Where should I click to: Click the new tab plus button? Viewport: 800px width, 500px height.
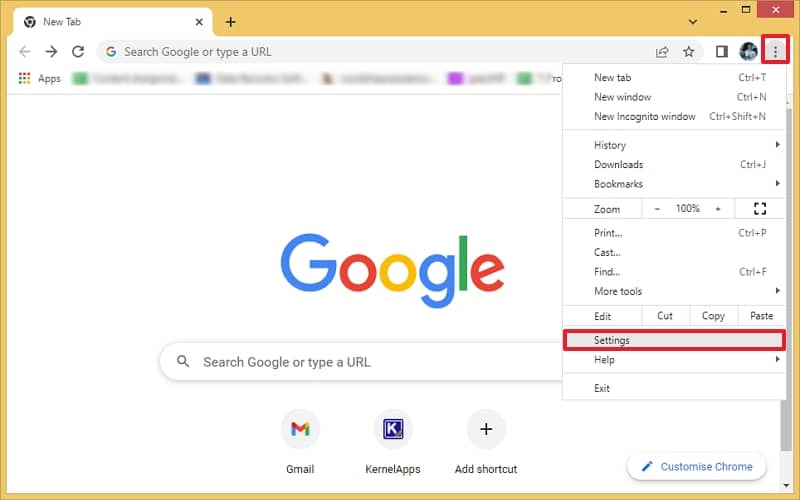tap(231, 22)
